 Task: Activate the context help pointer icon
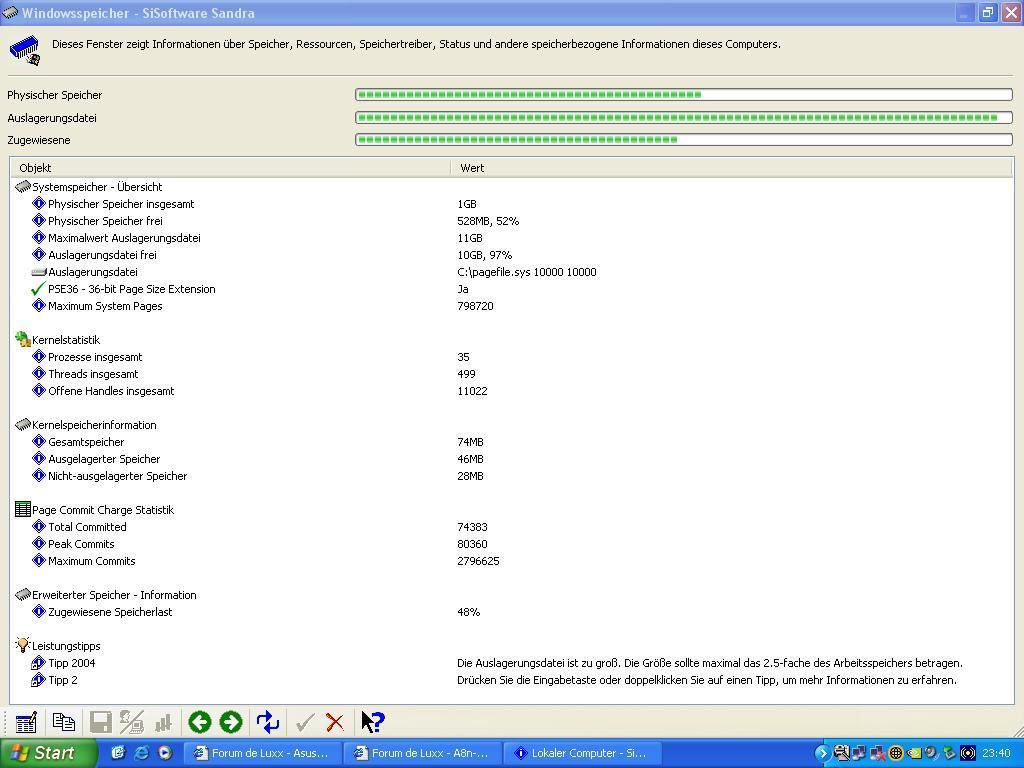pos(373,722)
